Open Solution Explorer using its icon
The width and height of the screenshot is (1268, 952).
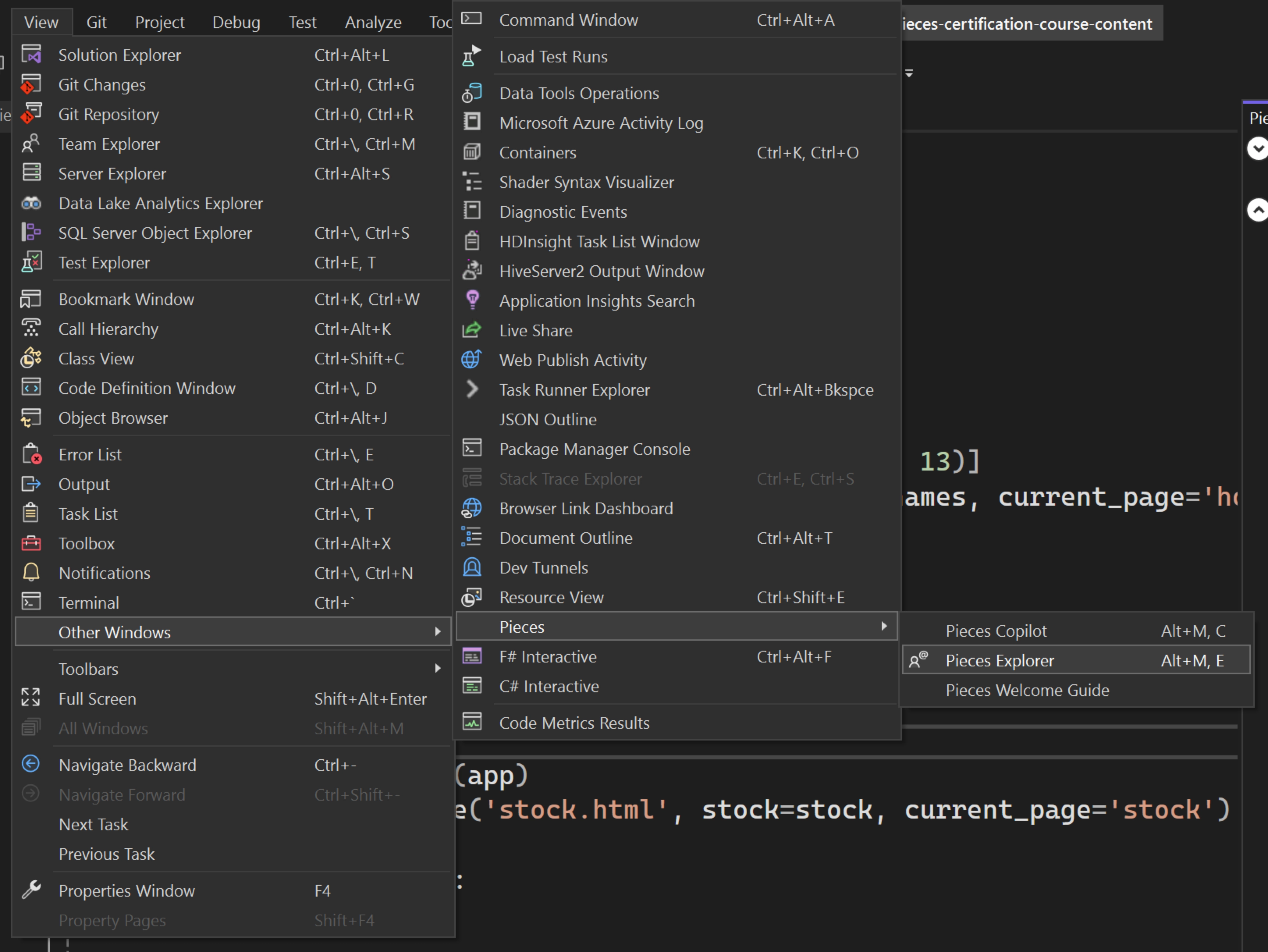click(32, 55)
